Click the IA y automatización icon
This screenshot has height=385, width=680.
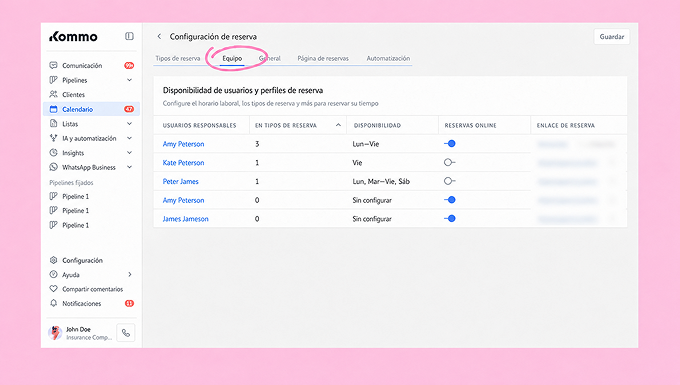(53, 138)
